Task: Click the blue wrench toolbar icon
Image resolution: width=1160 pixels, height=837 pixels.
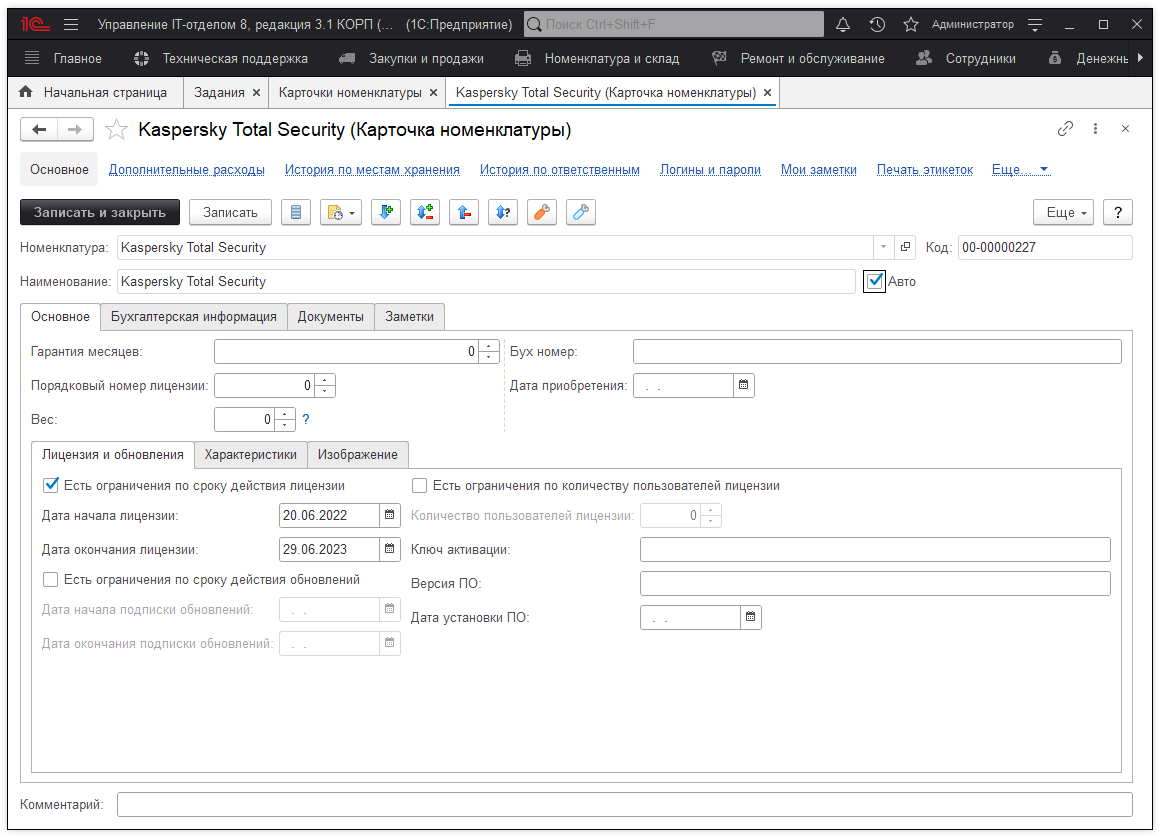Action: pyautogui.click(x=580, y=212)
